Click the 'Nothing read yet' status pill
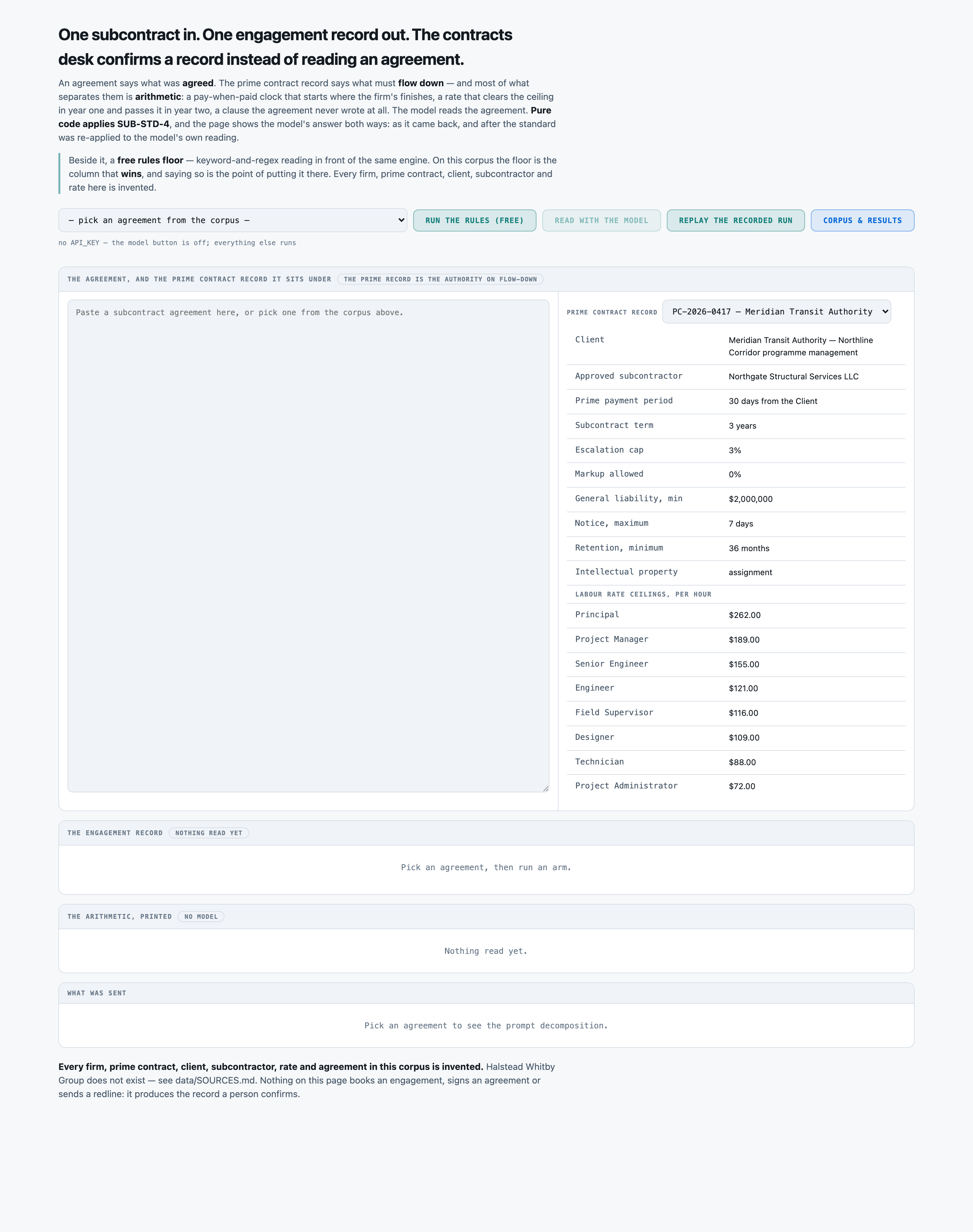973x1232 pixels. click(209, 833)
